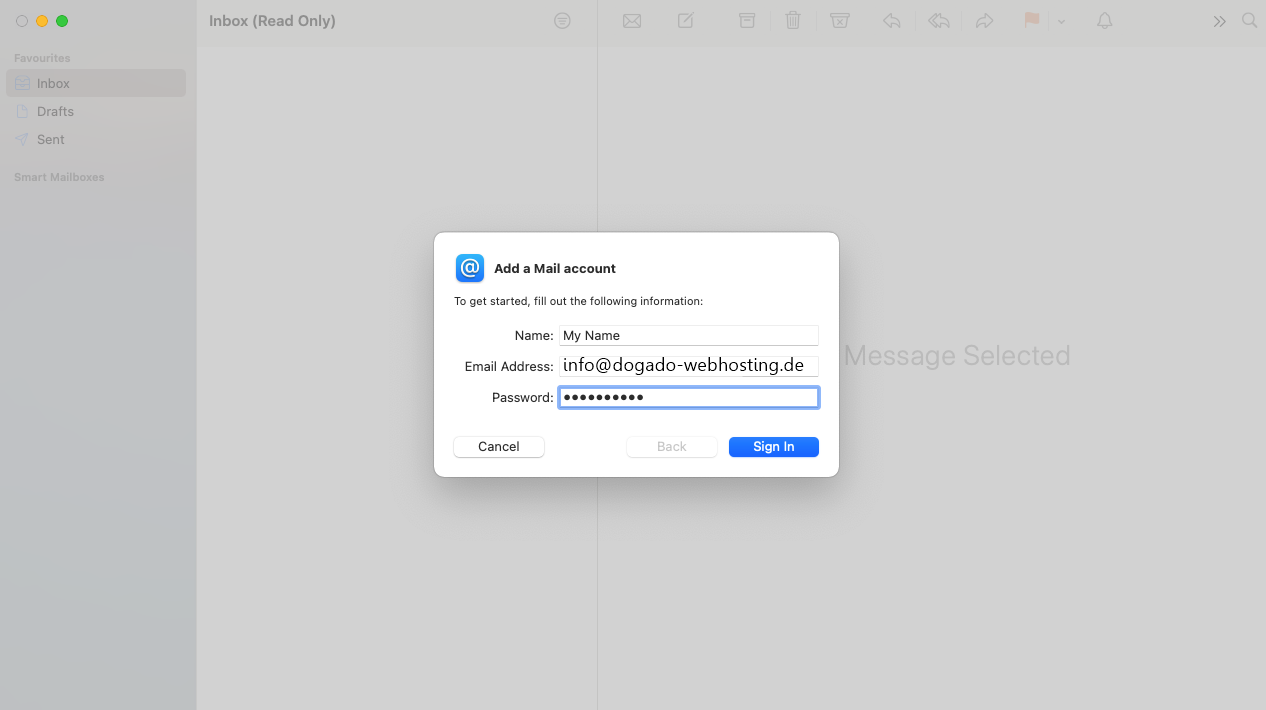This screenshot has height=710, width=1266.
Task: Move message to Junk
Action: pos(840,21)
